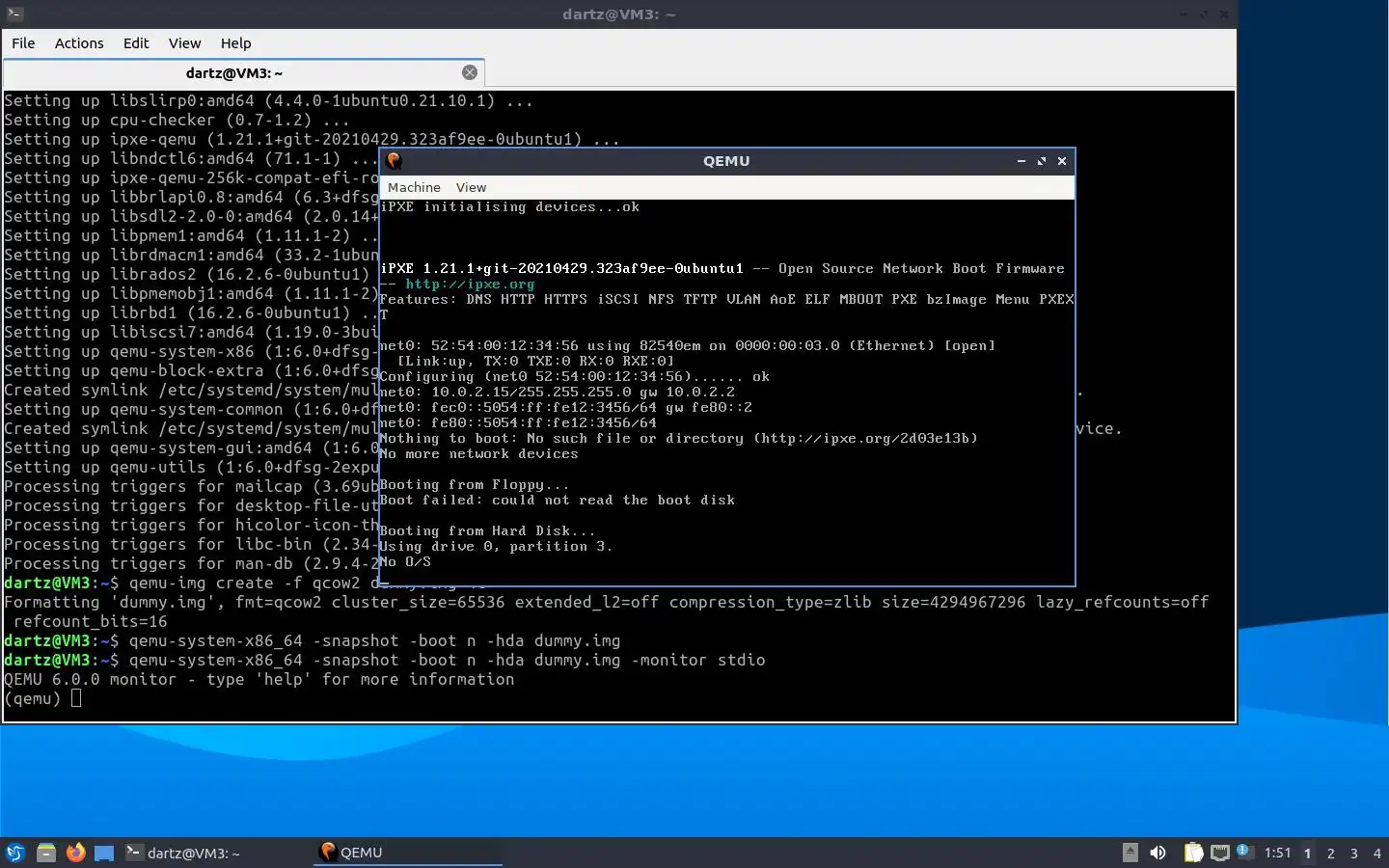Minimize the QEMU window
Screen dimensions: 1389x868
[x=1021, y=161]
